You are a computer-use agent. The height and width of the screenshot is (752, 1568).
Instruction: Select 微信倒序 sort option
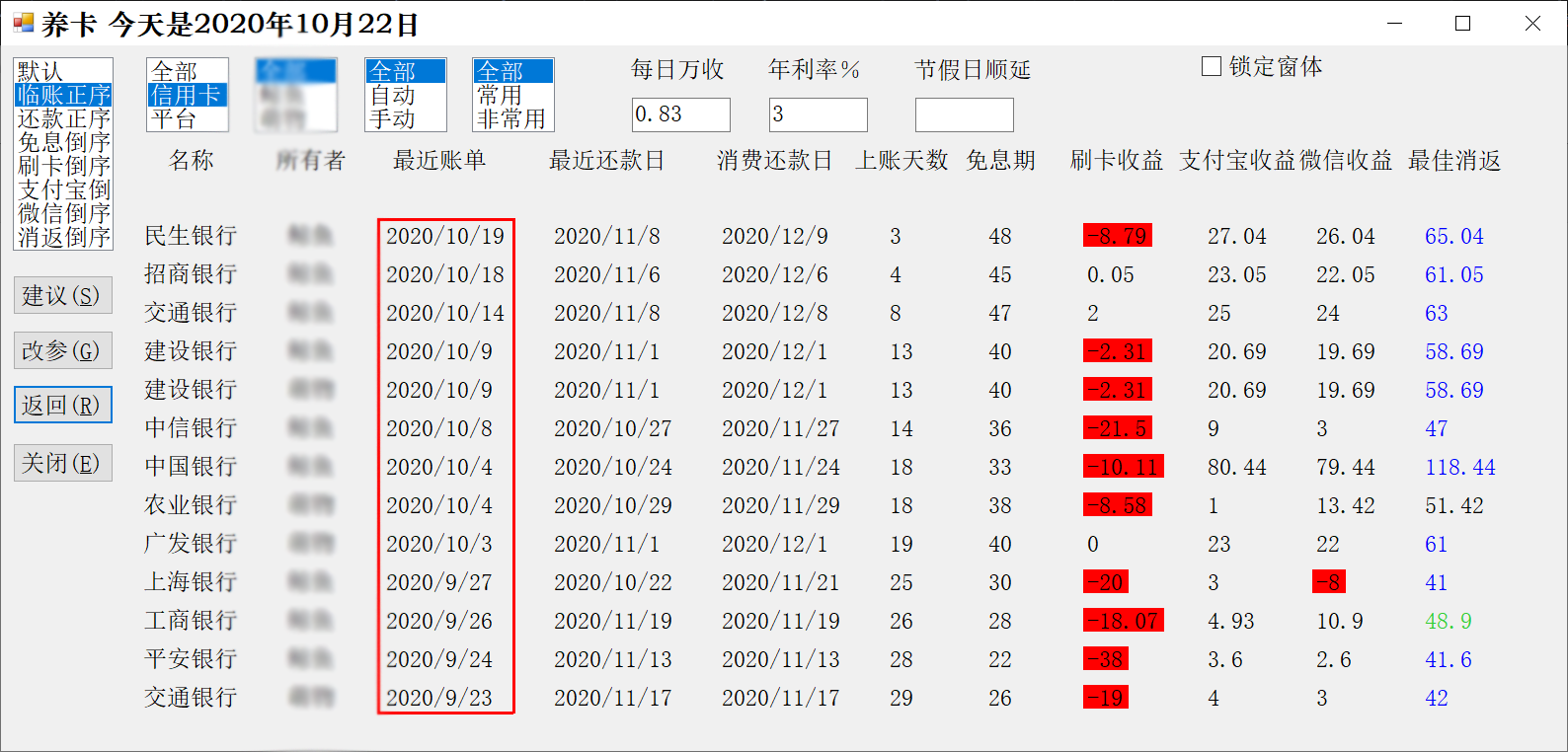[x=63, y=213]
